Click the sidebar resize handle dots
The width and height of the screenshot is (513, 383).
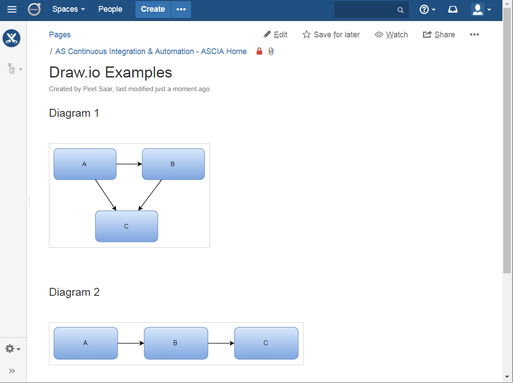click(29, 202)
